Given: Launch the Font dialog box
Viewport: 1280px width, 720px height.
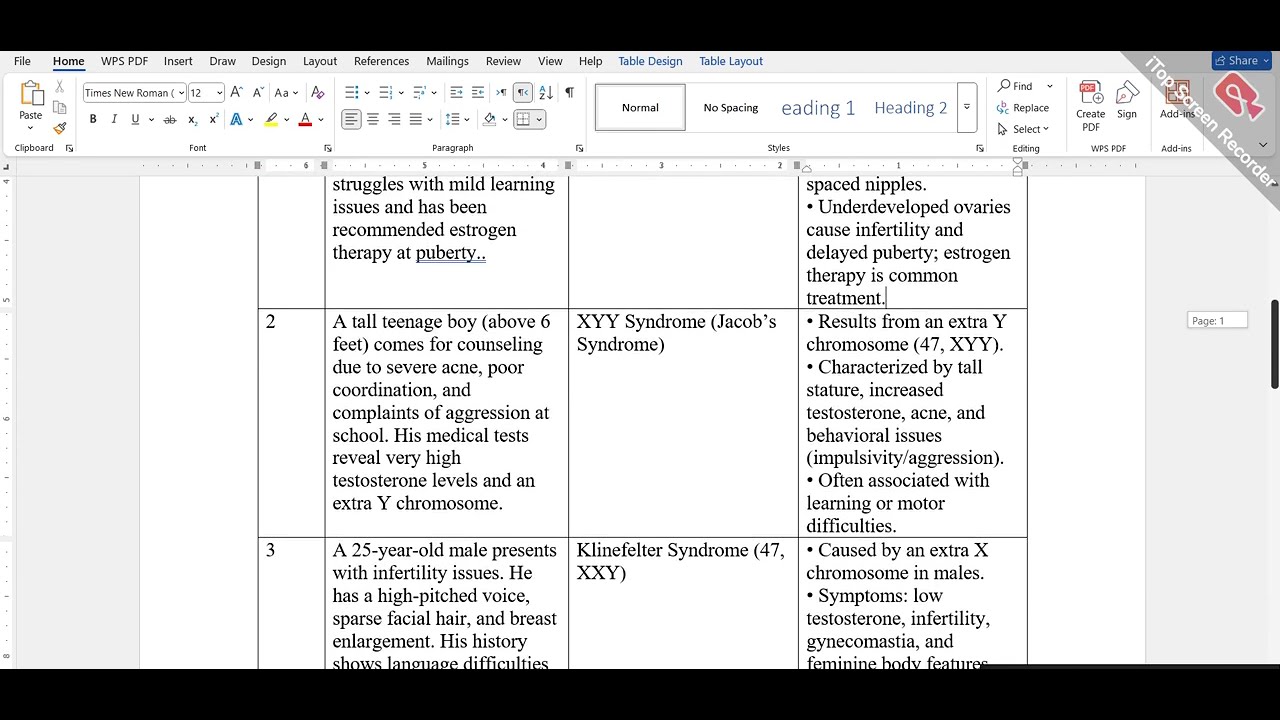Looking at the screenshot, I should 327,148.
